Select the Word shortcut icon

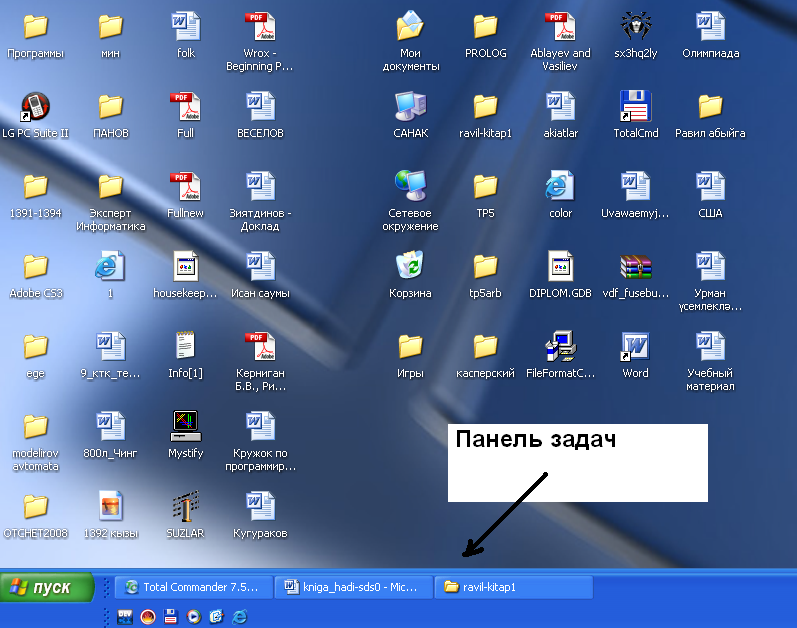click(635, 347)
